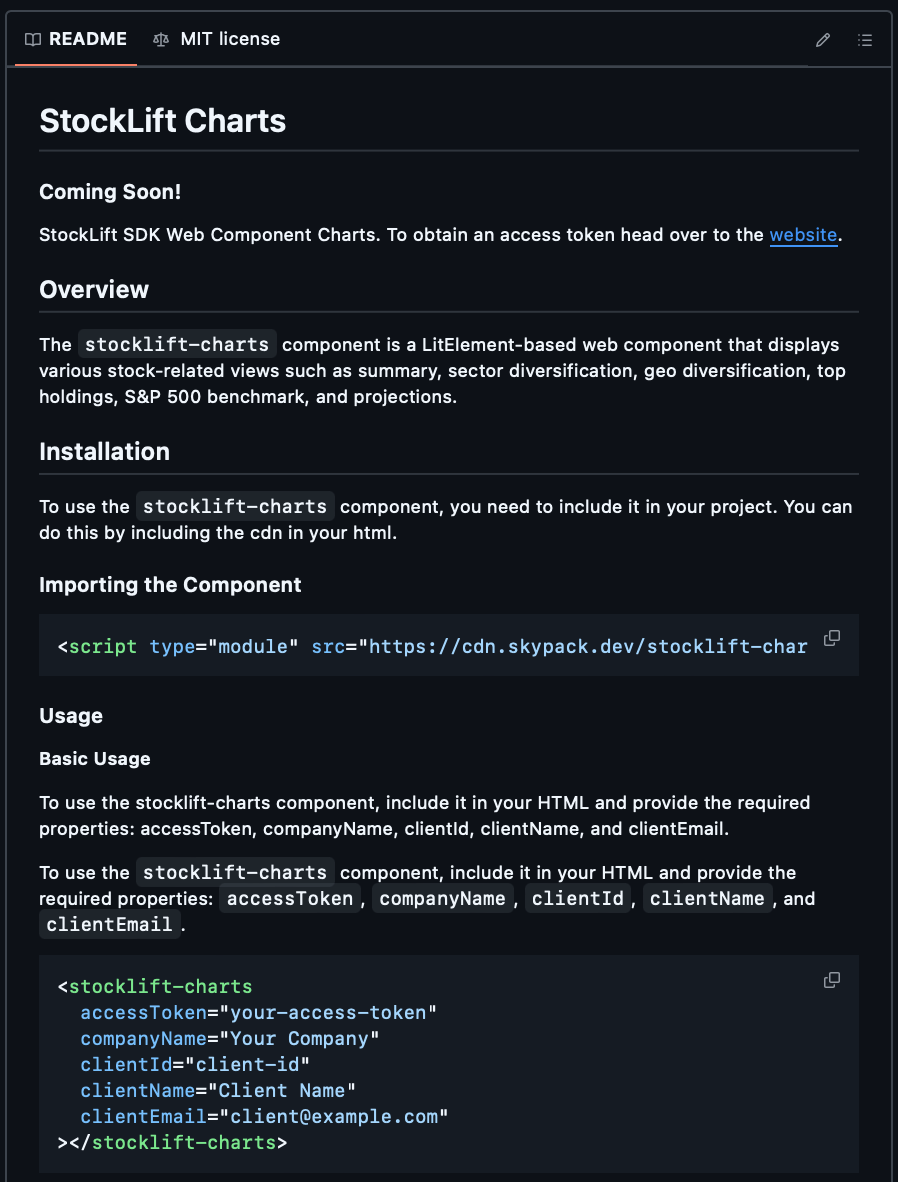Click the scale icon beside MIT license
Screen dimensions: 898x1182
(x=161, y=40)
